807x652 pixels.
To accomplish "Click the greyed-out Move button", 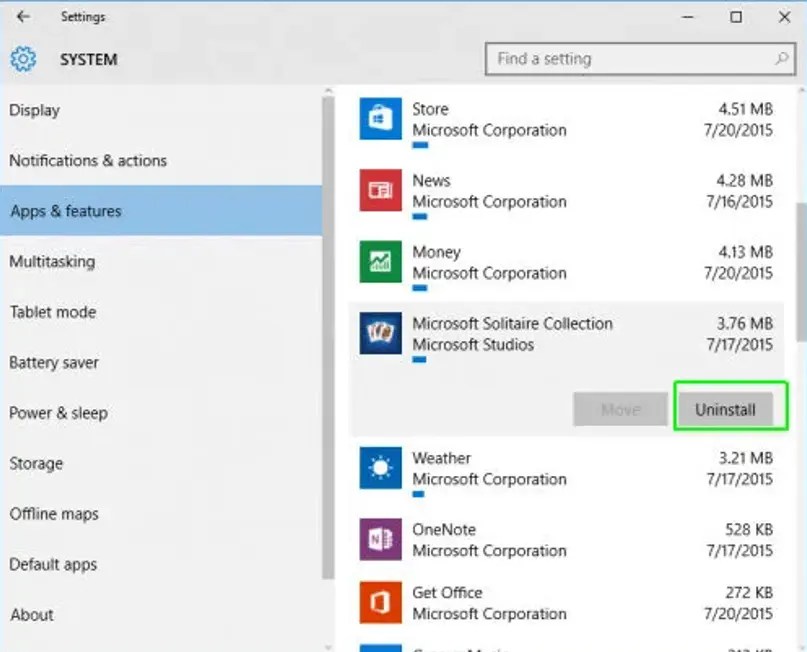I will (x=620, y=410).
